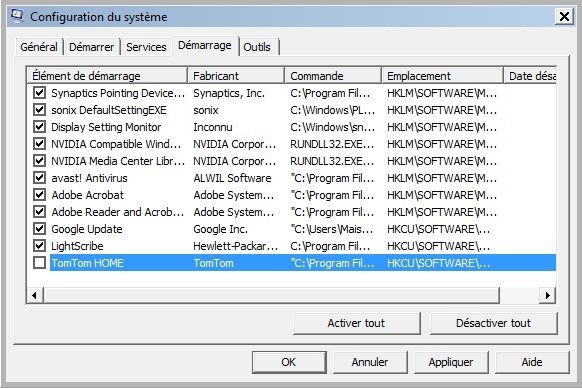Click the C:\Windows\PL... command cell

click(x=333, y=110)
